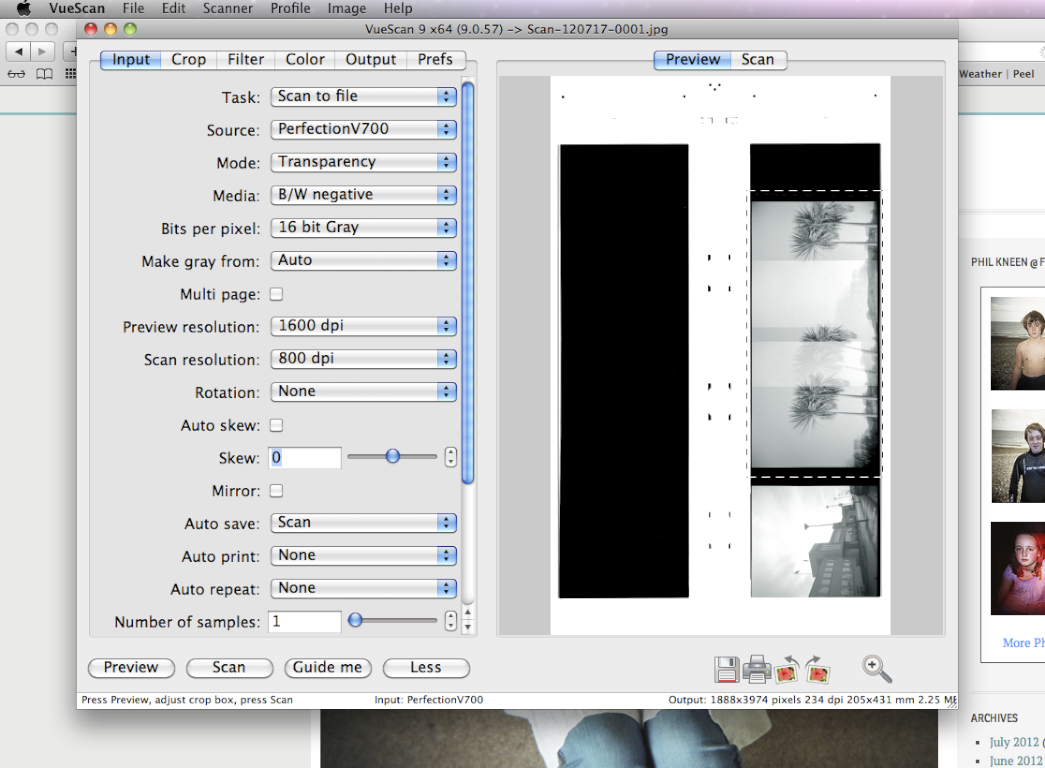Open Safari Reading List glasses icon
This screenshot has height=768, width=1045.
click(x=17, y=74)
